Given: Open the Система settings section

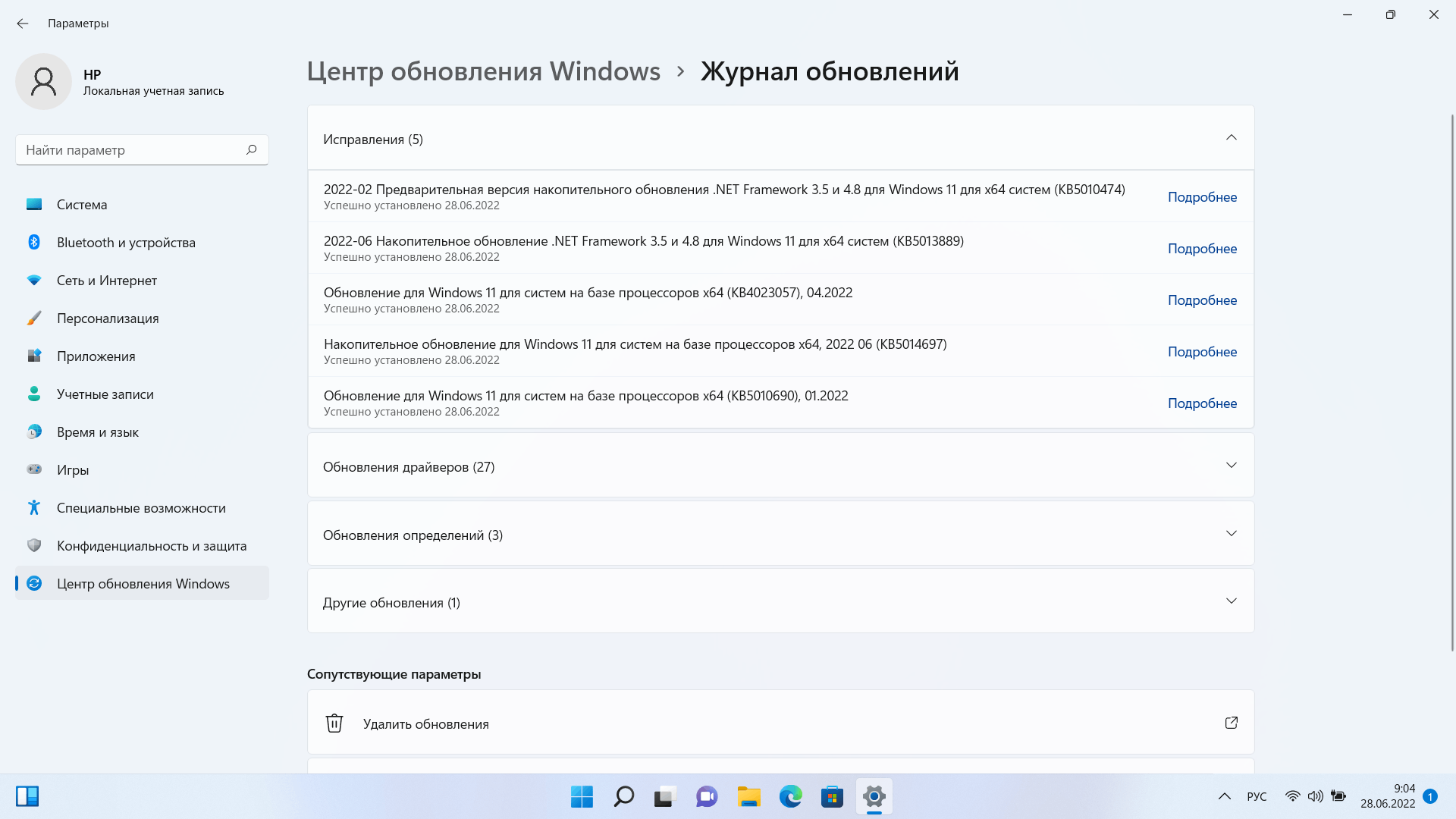Looking at the screenshot, I should 142,205.
